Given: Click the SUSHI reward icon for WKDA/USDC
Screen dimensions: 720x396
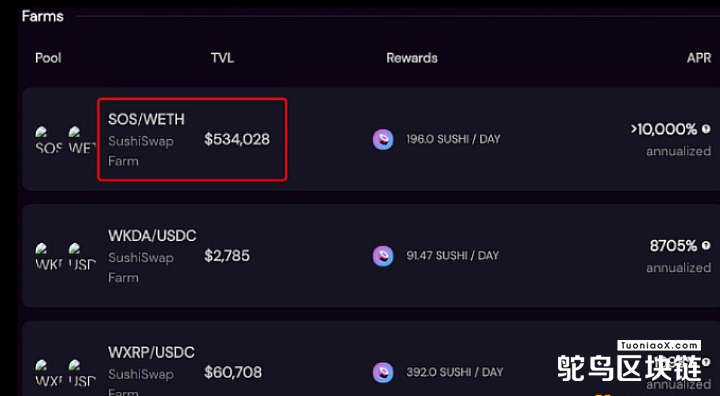Looking at the screenshot, I should point(383,256).
